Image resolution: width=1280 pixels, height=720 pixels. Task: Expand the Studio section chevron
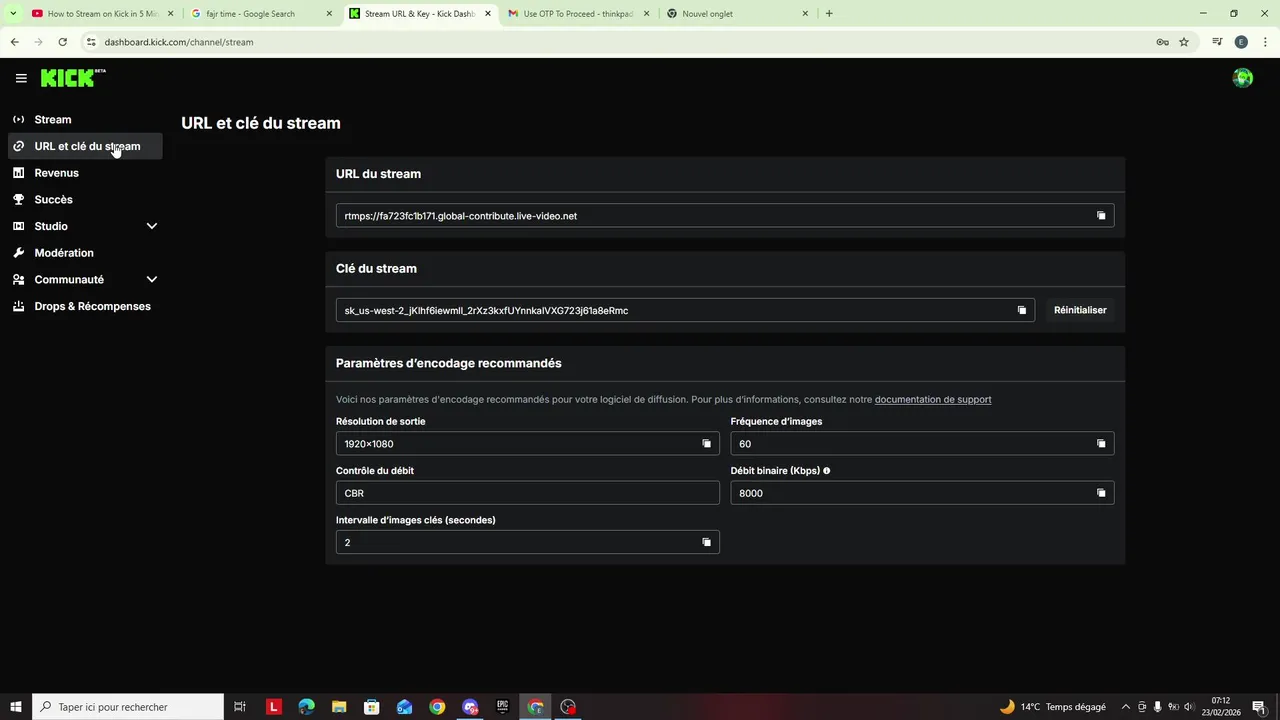(152, 226)
